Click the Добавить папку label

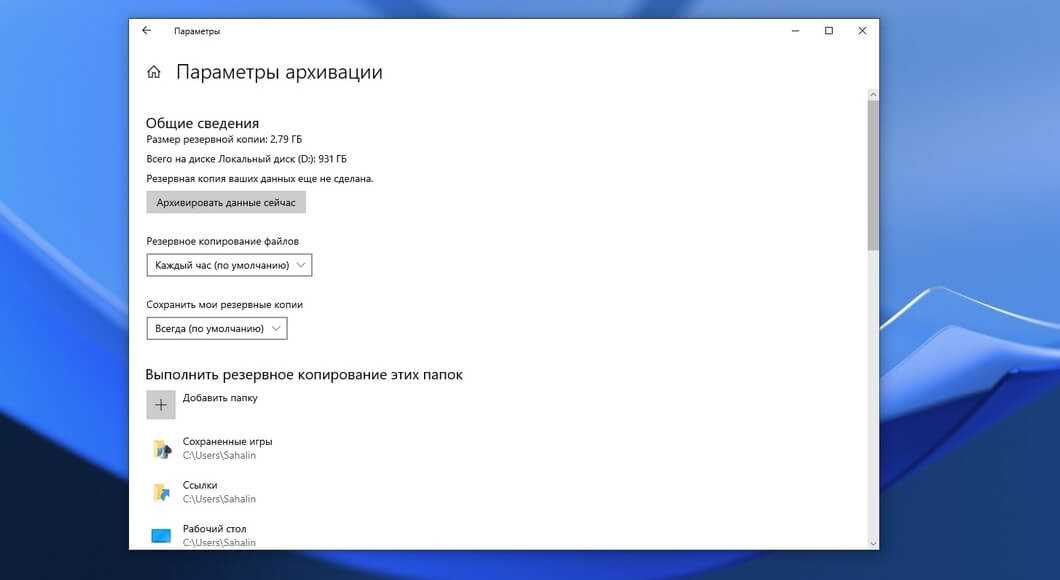point(220,398)
